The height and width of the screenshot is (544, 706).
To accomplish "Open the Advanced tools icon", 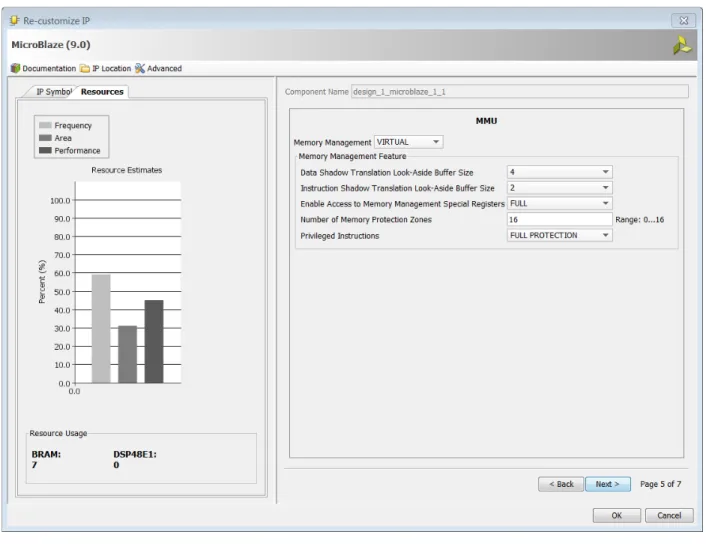I will [140, 68].
